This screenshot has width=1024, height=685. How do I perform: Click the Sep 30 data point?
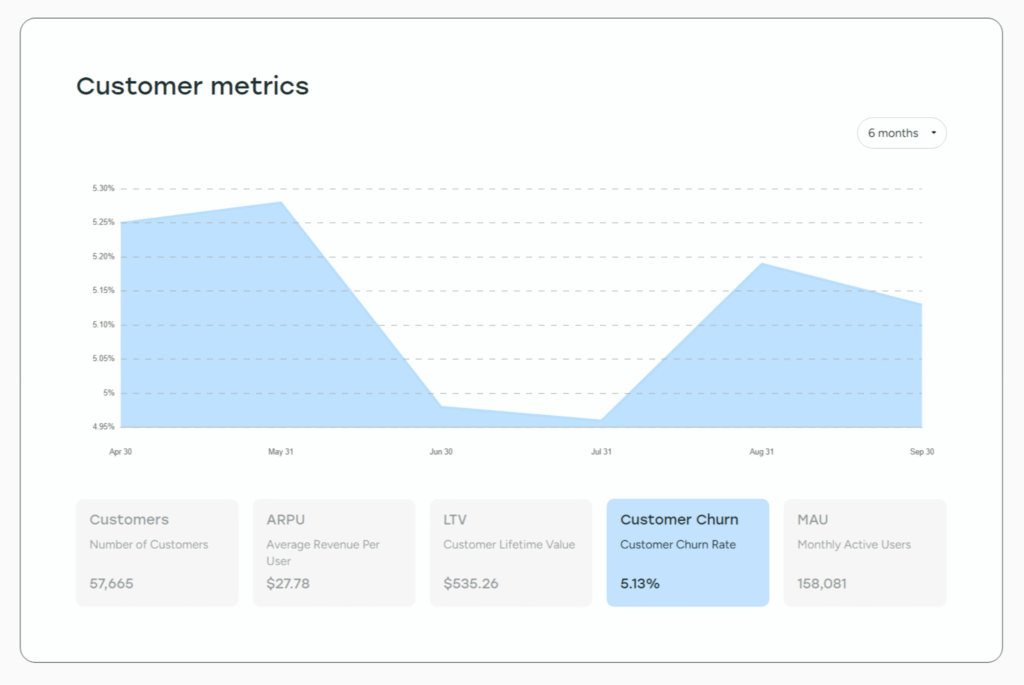pos(921,302)
